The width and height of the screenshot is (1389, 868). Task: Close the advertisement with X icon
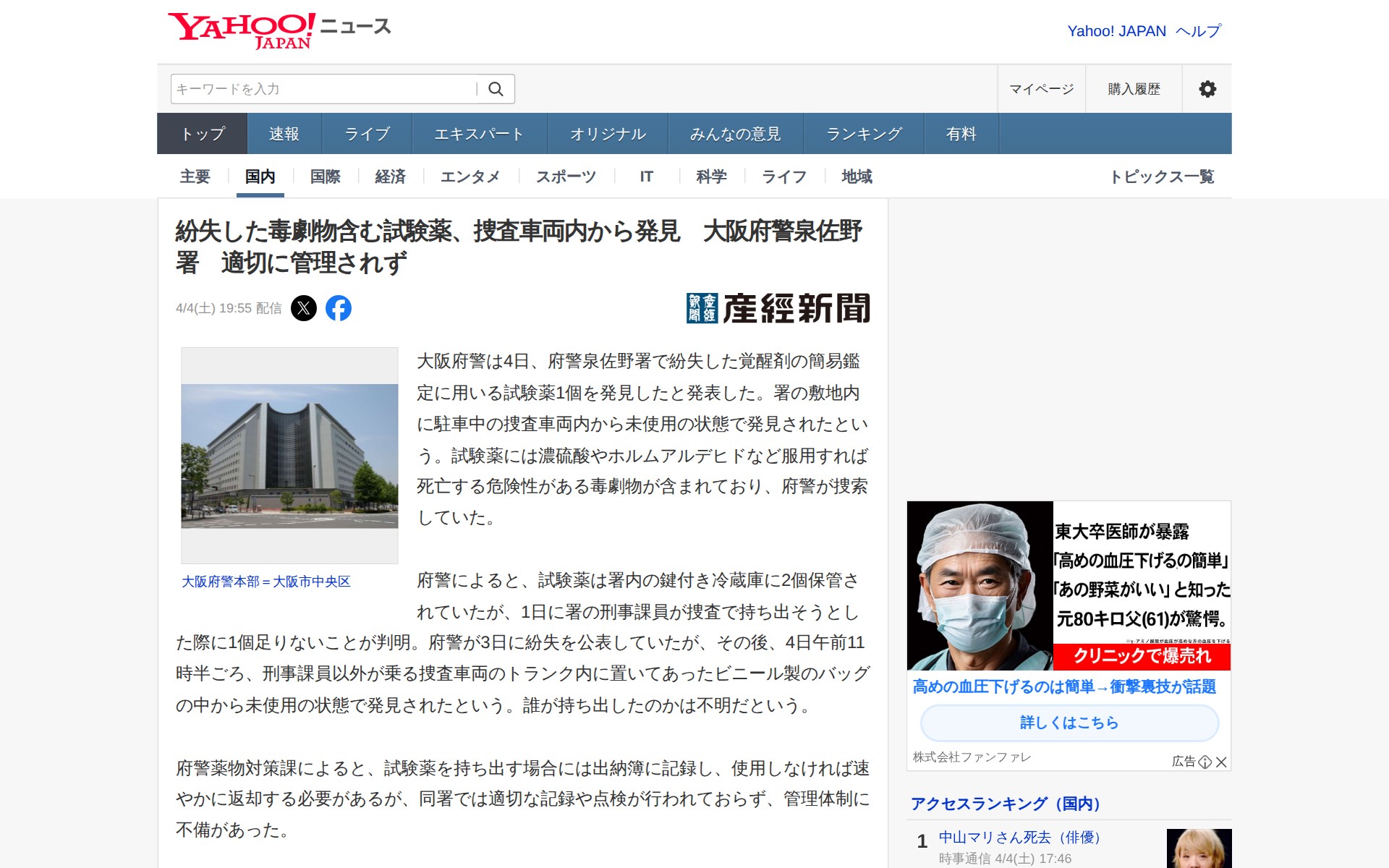[1221, 762]
